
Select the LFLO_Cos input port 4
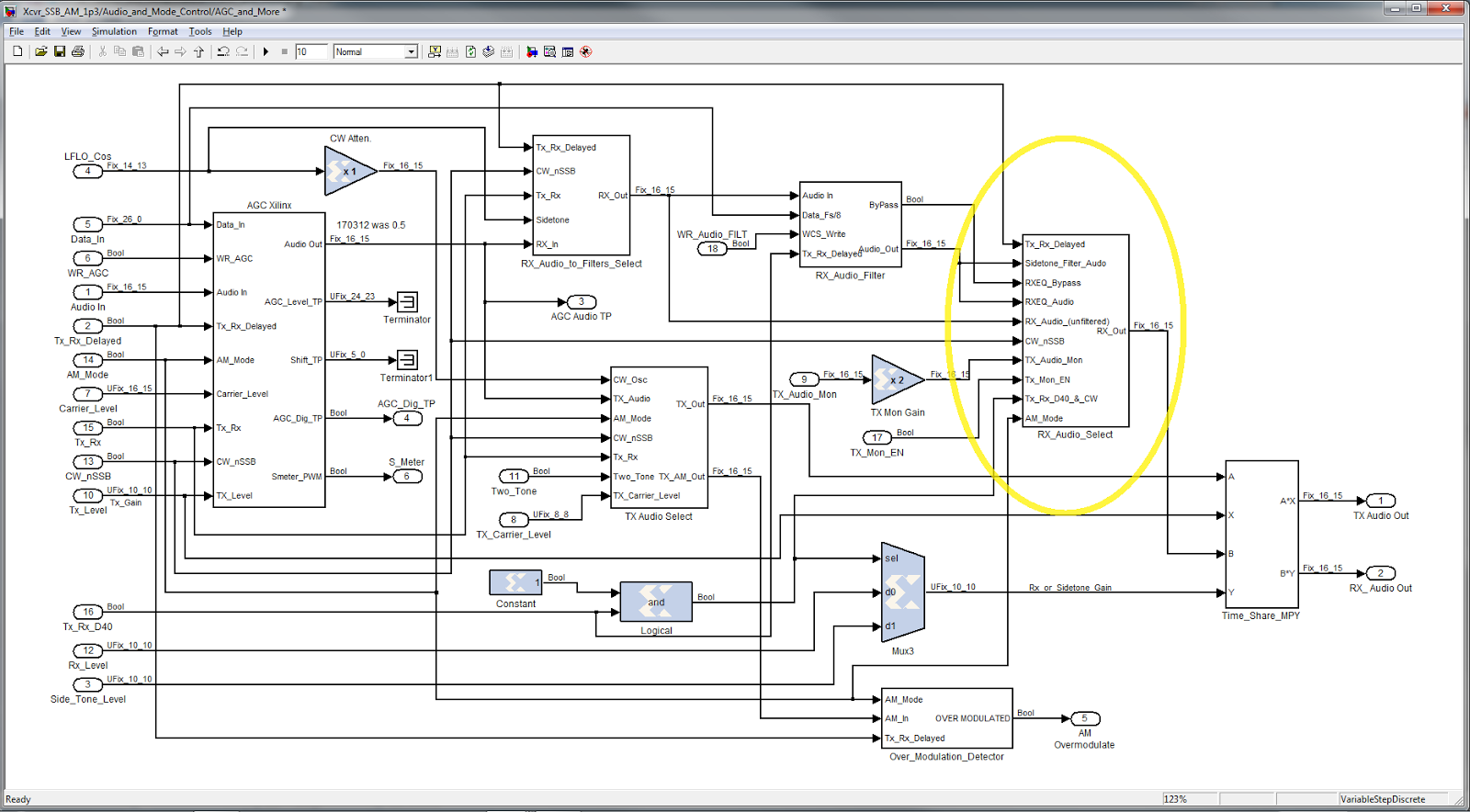87,171
